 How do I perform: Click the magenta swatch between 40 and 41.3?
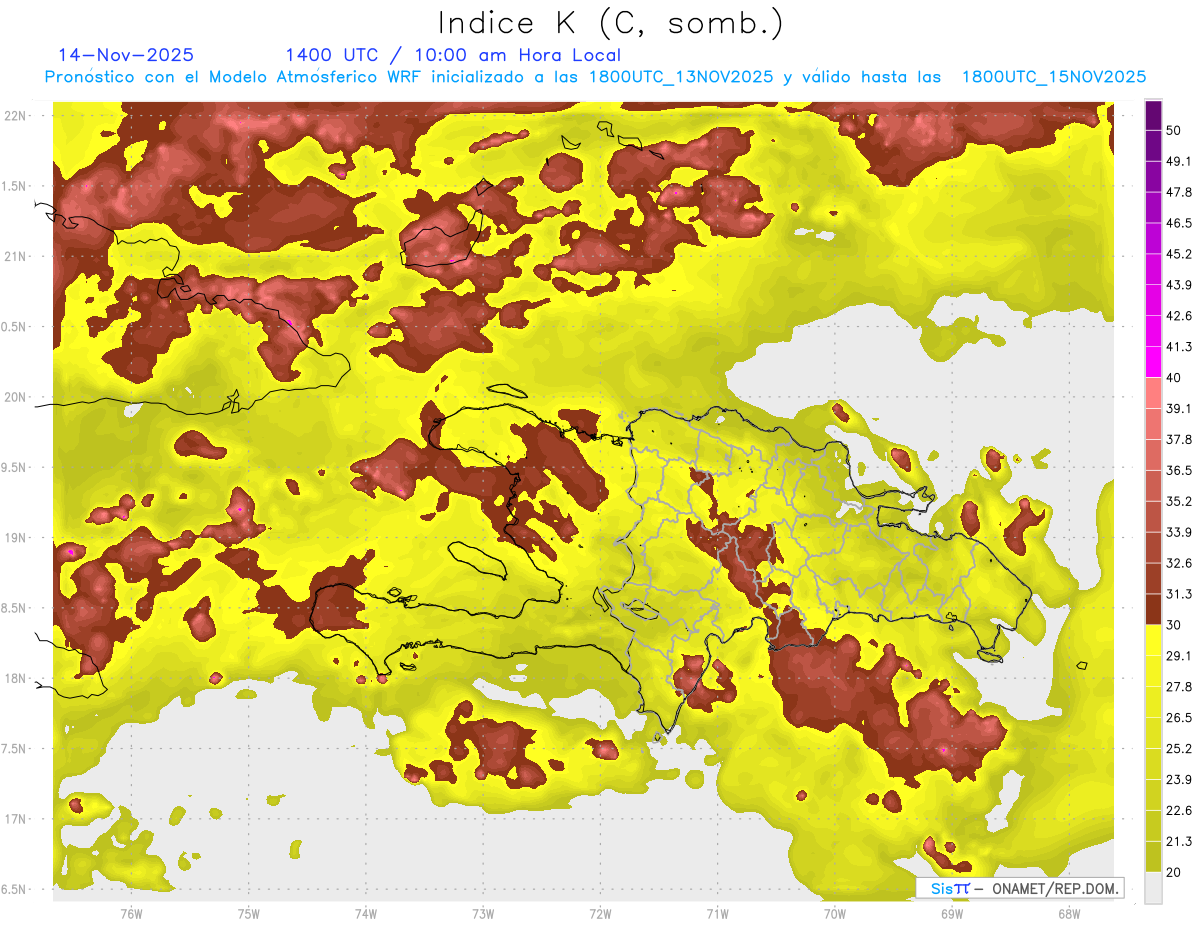[1154, 362]
